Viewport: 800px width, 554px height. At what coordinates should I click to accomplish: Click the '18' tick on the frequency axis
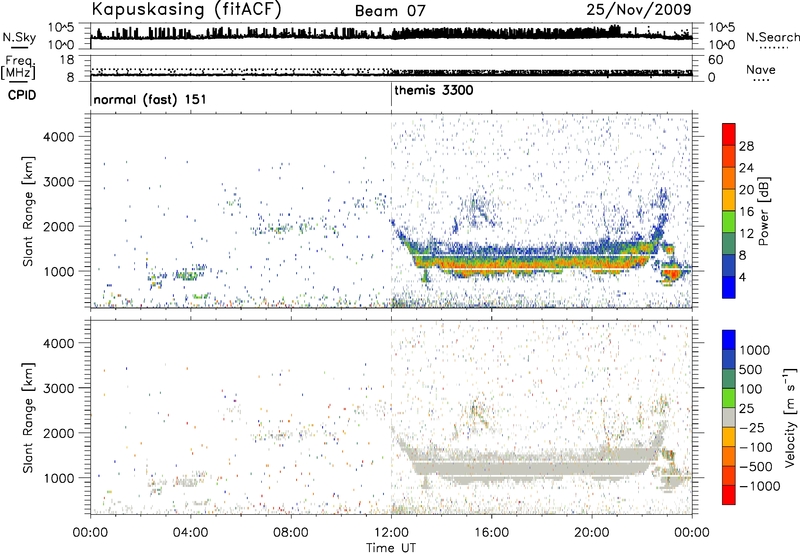click(67, 60)
